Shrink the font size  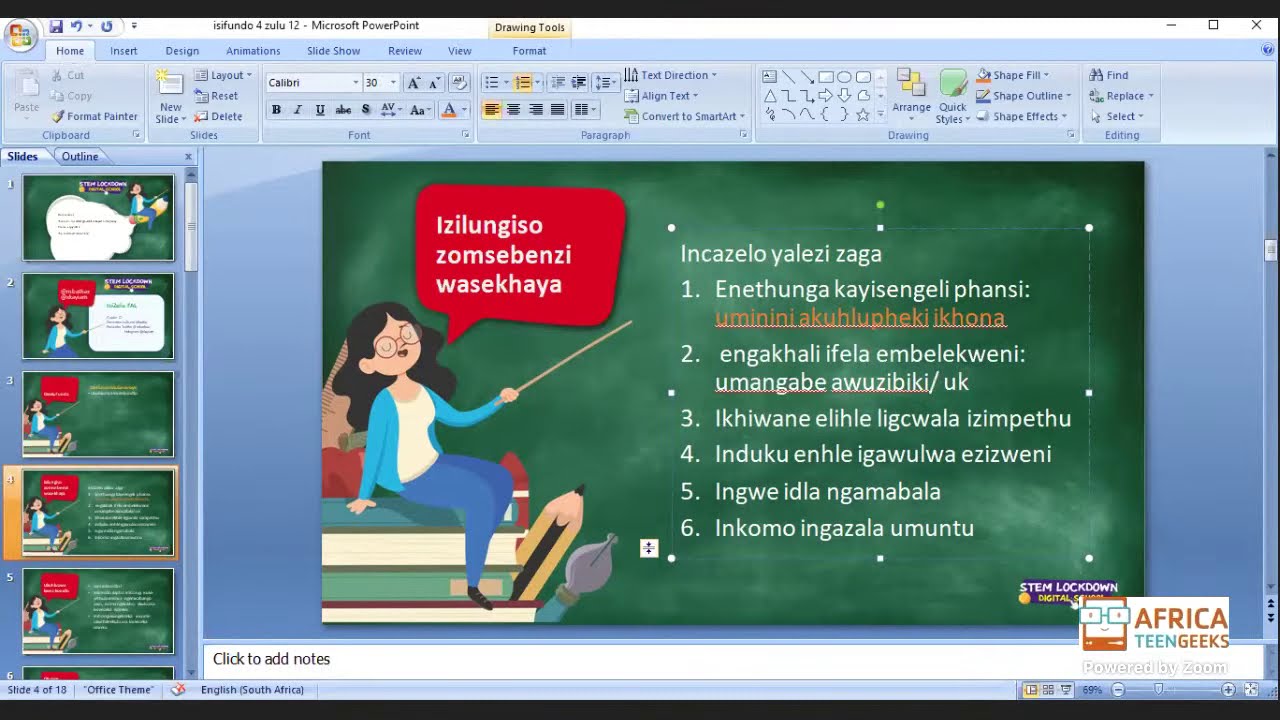click(435, 83)
